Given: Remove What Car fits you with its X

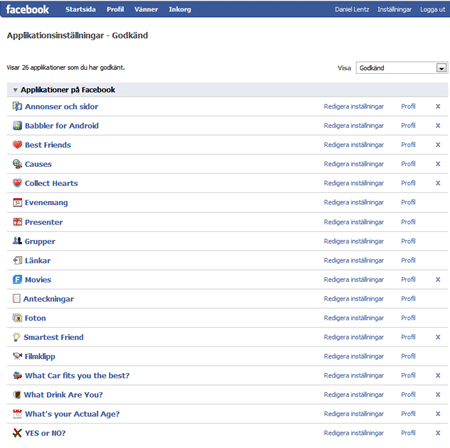Looking at the screenshot, I should [x=438, y=376].
